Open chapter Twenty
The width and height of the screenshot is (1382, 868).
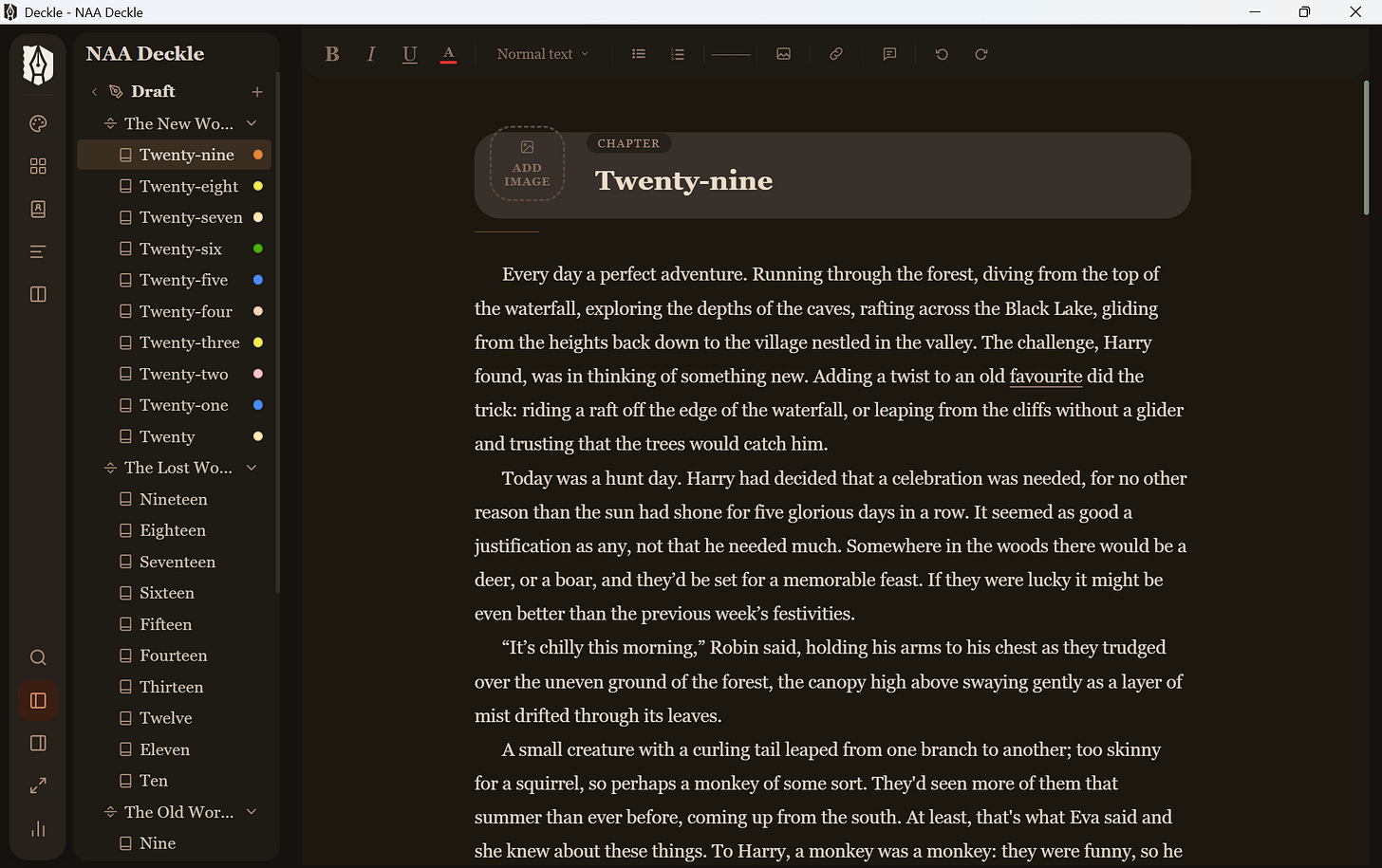(x=175, y=436)
